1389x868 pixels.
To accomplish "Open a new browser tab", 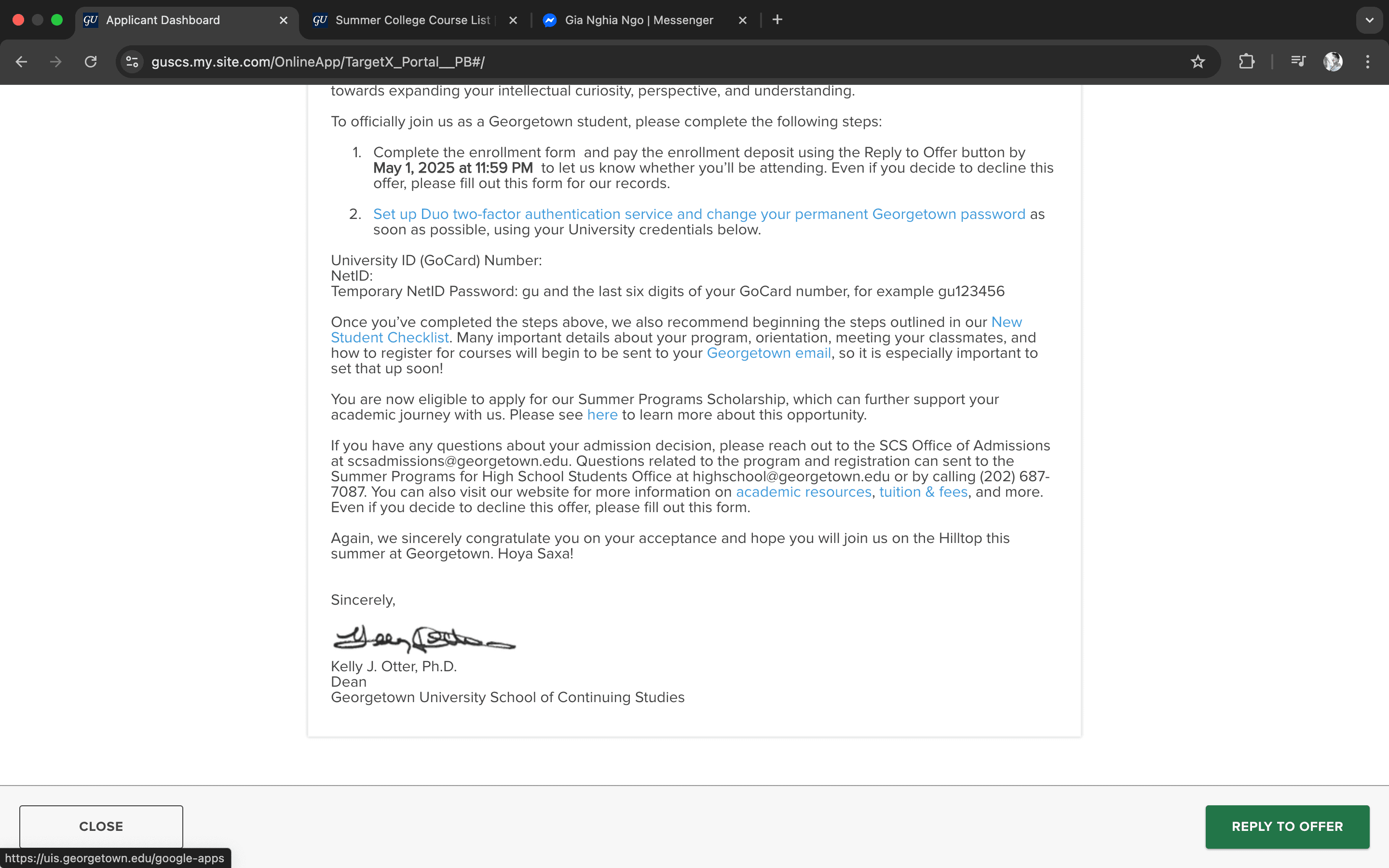I will [777, 19].
